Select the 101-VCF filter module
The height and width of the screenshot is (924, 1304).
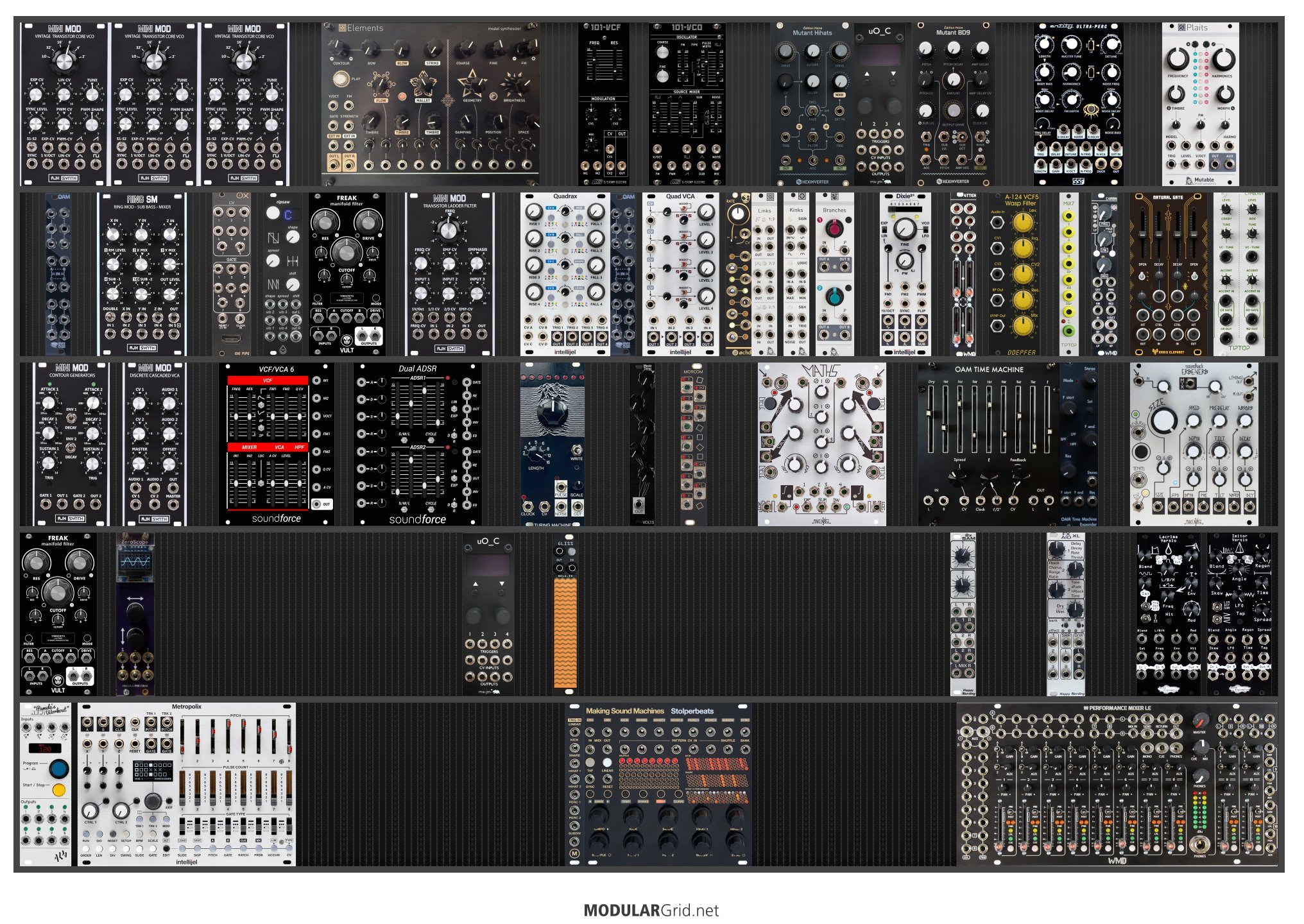(x=604, y=104)
